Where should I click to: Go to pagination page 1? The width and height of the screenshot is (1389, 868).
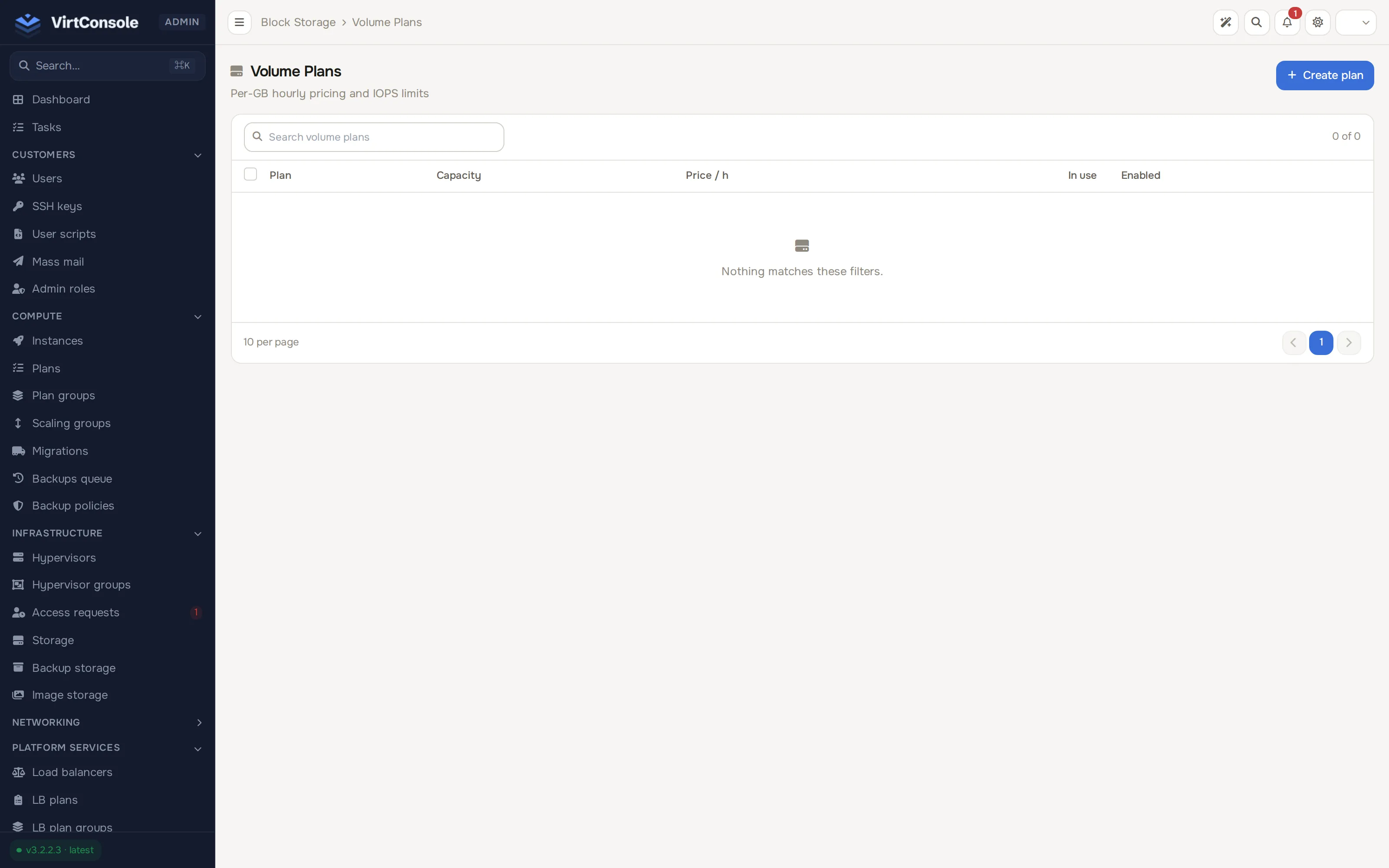[1321, 343]
